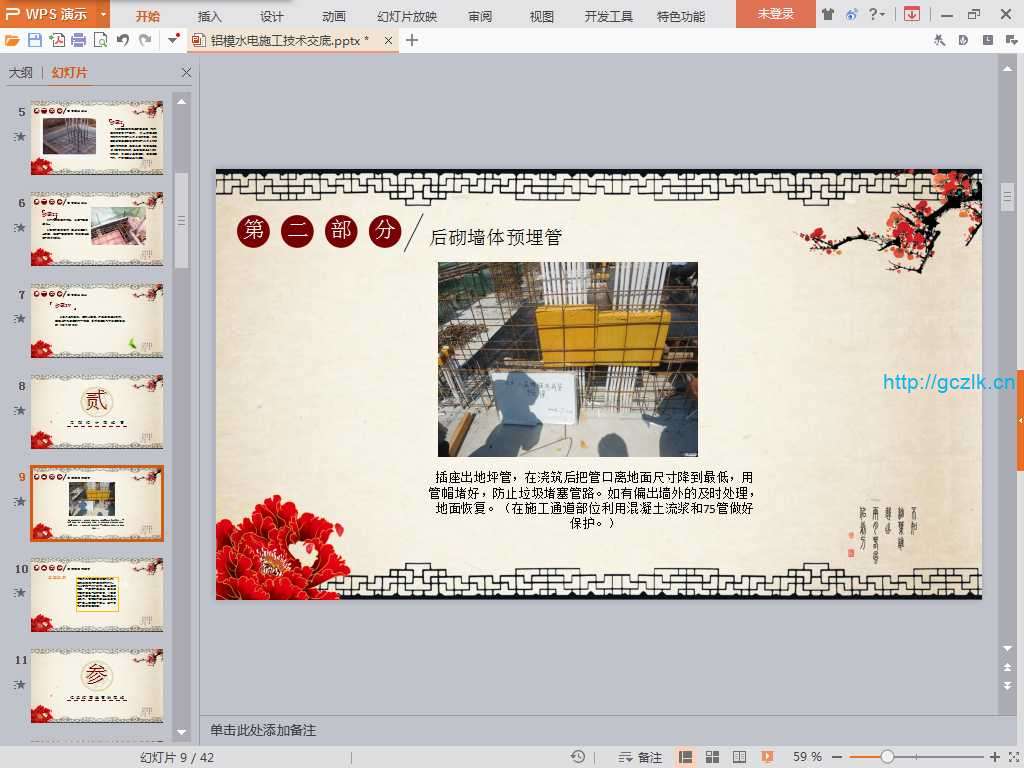Click the 未登录 login button

[775, 14]
